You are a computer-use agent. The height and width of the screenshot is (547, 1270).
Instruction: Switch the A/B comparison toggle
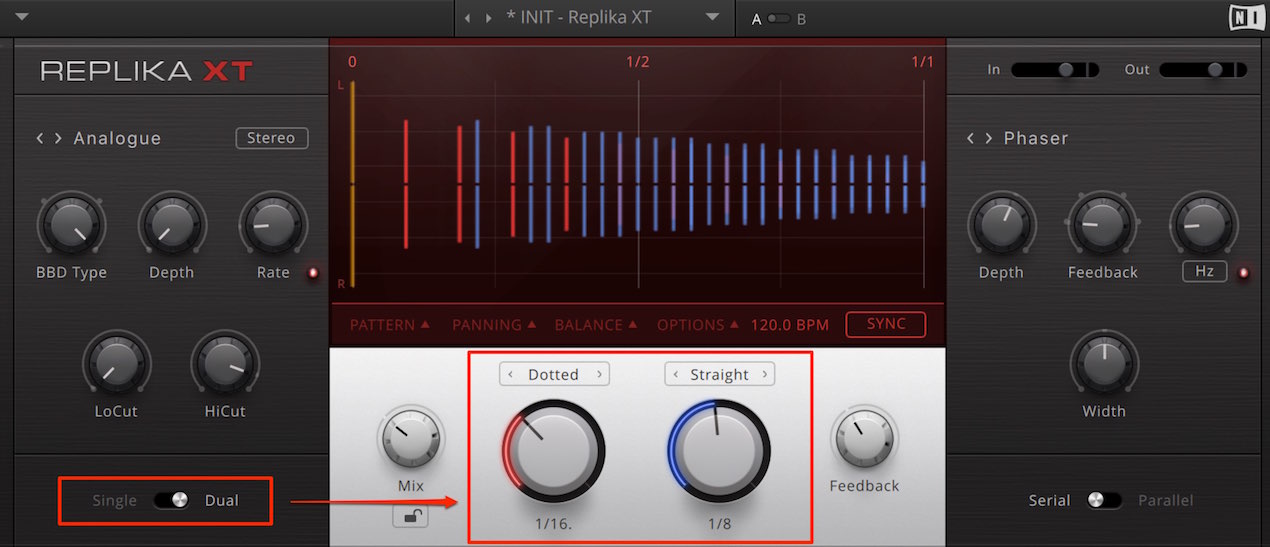click(x=778, y=19)
